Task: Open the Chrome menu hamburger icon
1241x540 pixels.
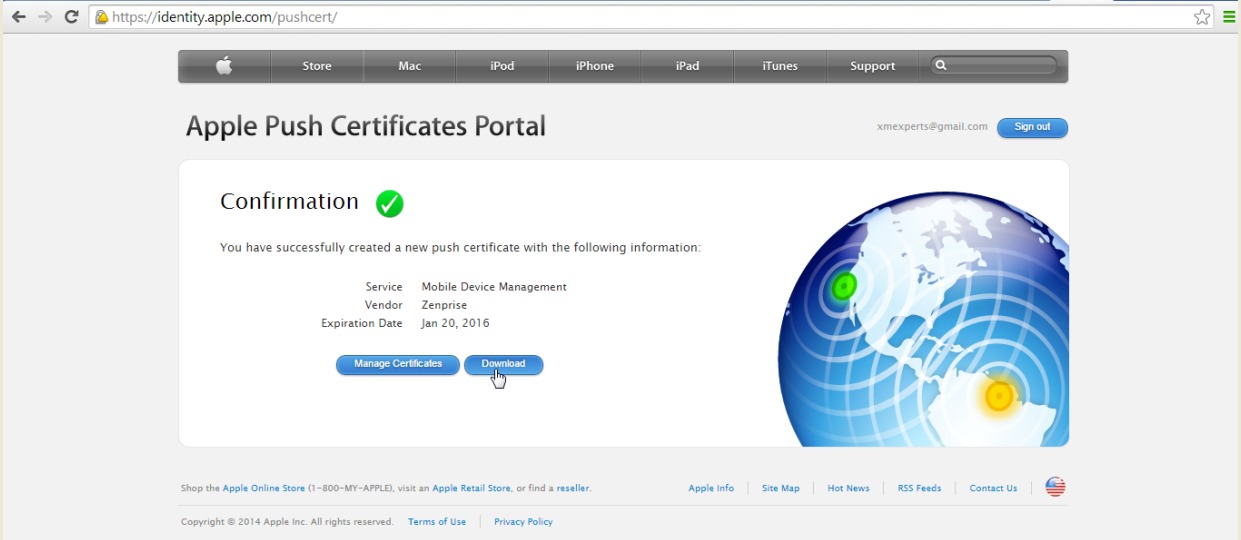Action: coord(1229,17)
